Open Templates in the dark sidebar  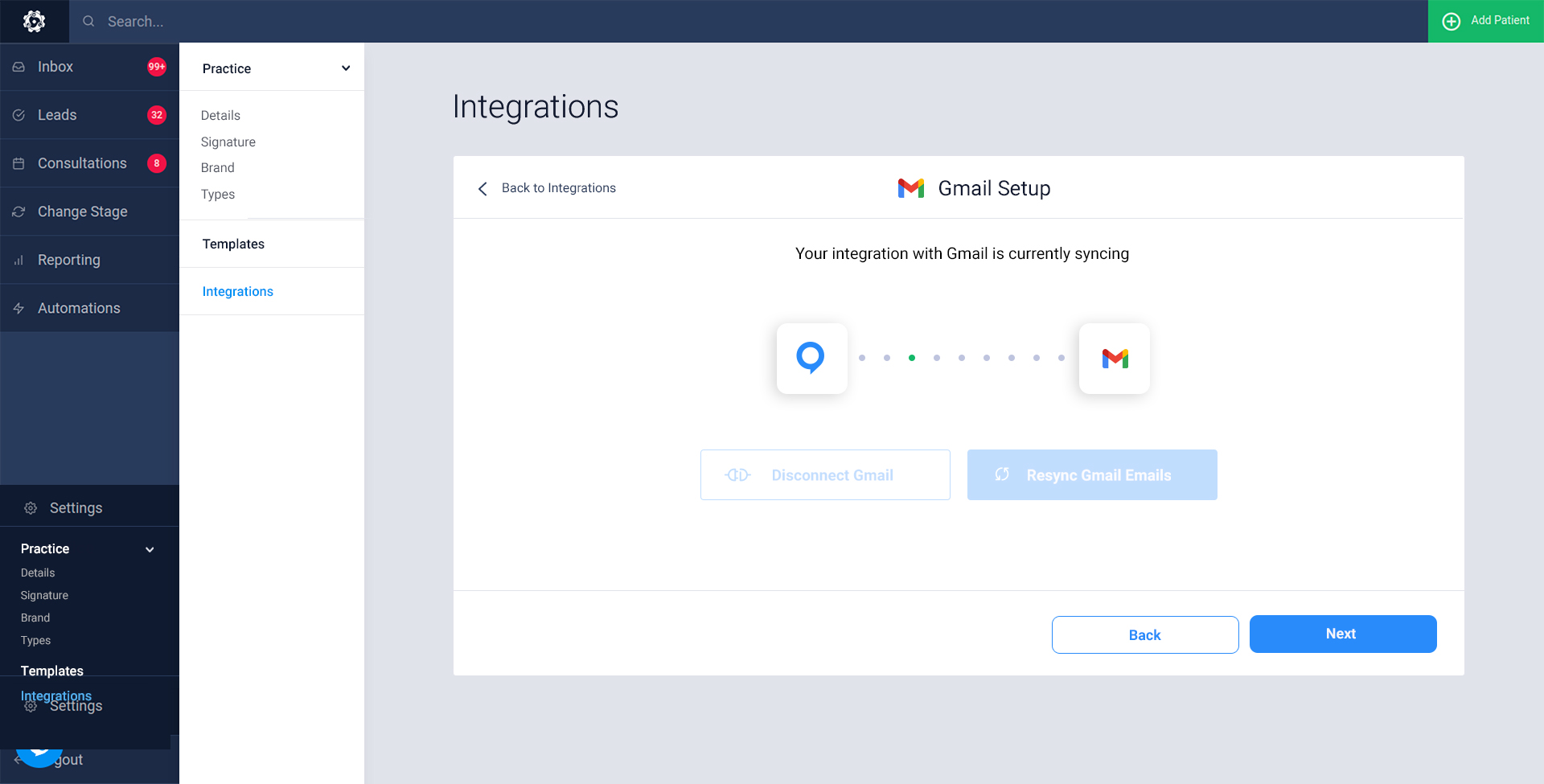(x=52, y=670)
